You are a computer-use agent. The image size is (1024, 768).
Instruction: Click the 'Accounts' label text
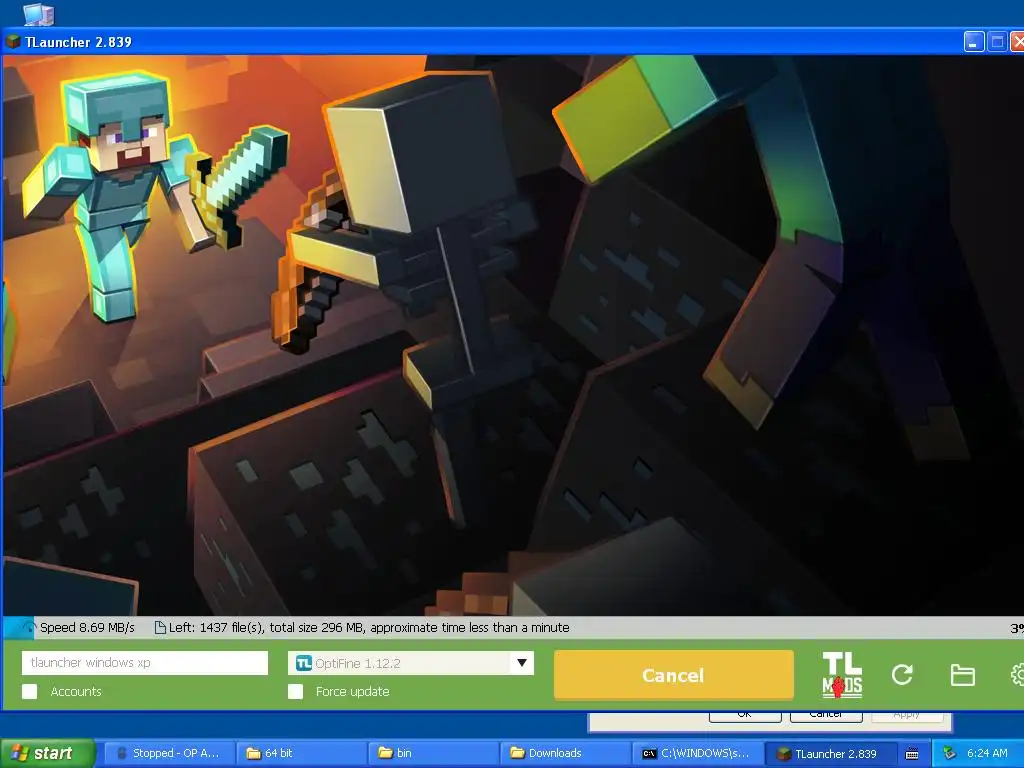76,691
